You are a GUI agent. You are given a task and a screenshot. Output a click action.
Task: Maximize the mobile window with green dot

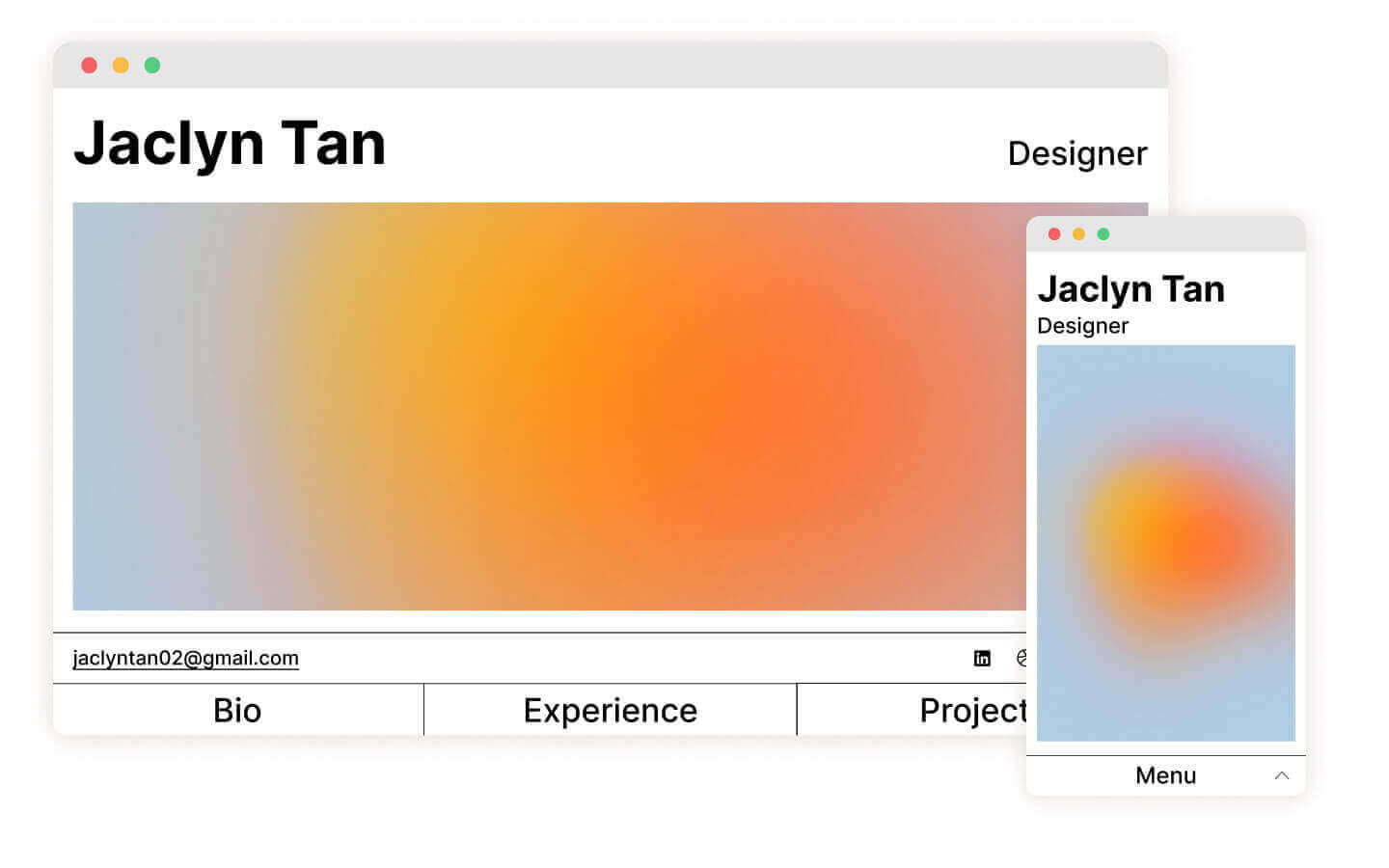[1103, 234]
